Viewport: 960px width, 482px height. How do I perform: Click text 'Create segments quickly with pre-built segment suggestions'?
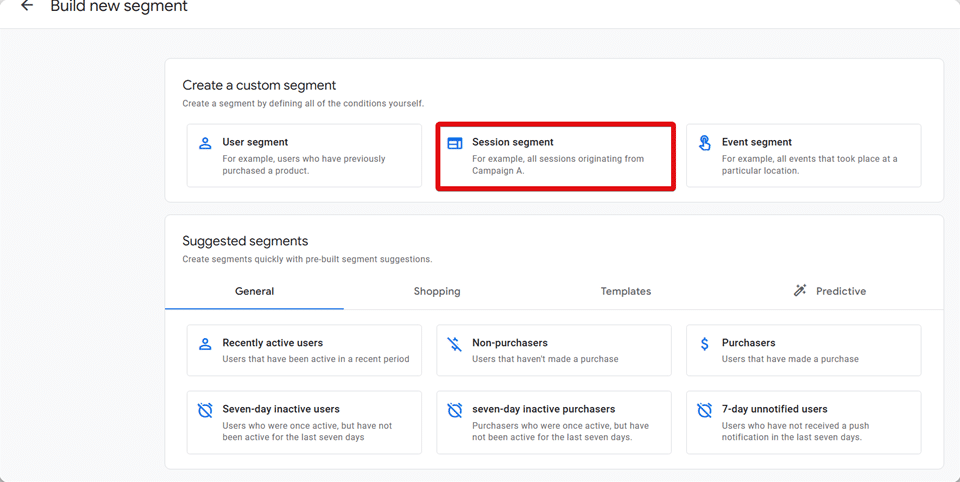[307, 259]
